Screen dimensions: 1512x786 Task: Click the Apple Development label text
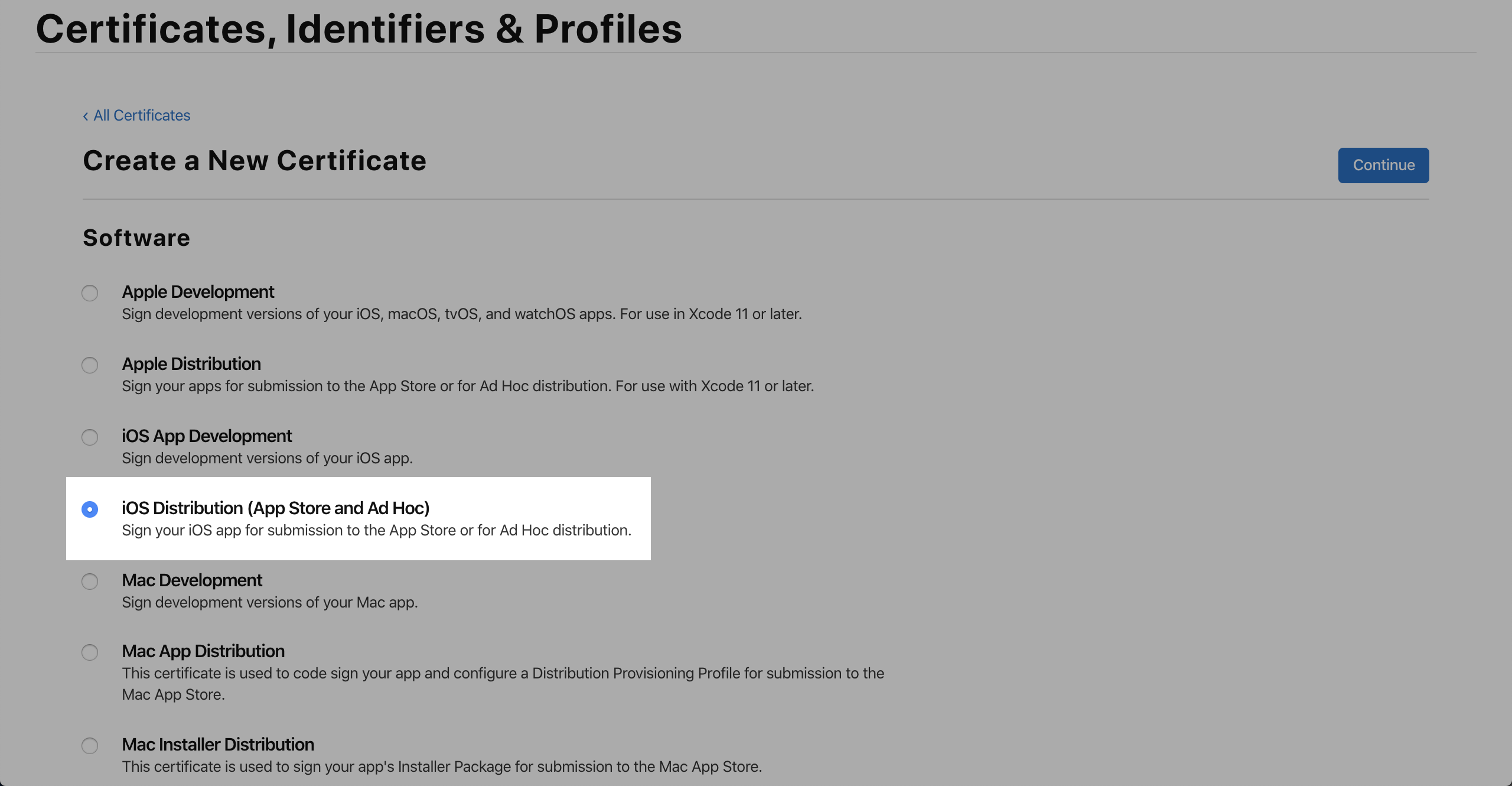click(x=198, y=292)
